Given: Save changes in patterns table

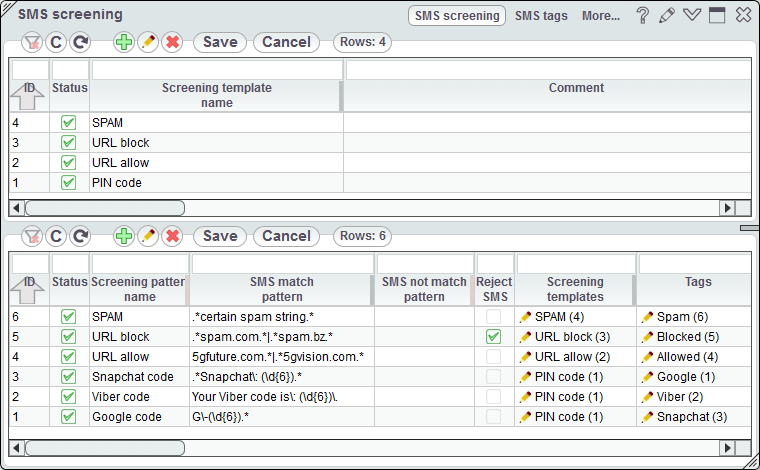Looking at the screenshot, I should [x=220, y=236].
